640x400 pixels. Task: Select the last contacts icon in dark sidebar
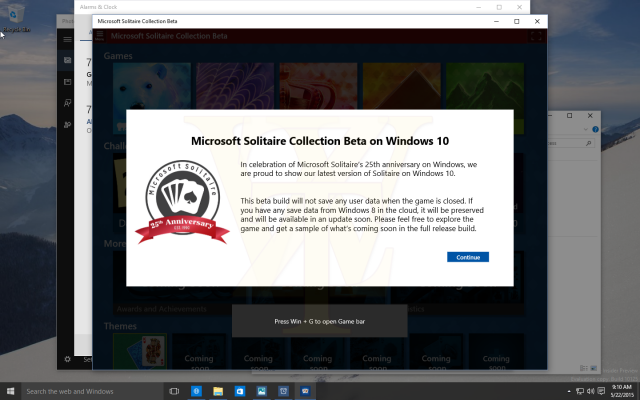[x=67, y=124]
